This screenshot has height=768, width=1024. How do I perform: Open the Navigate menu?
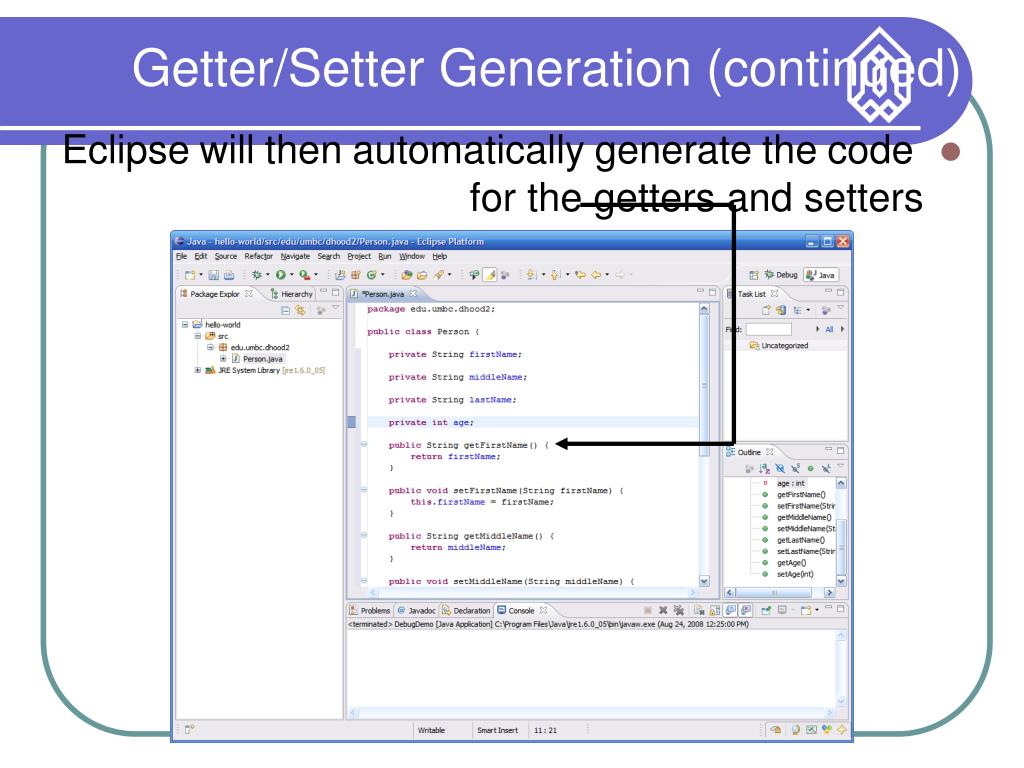(295, 257)
